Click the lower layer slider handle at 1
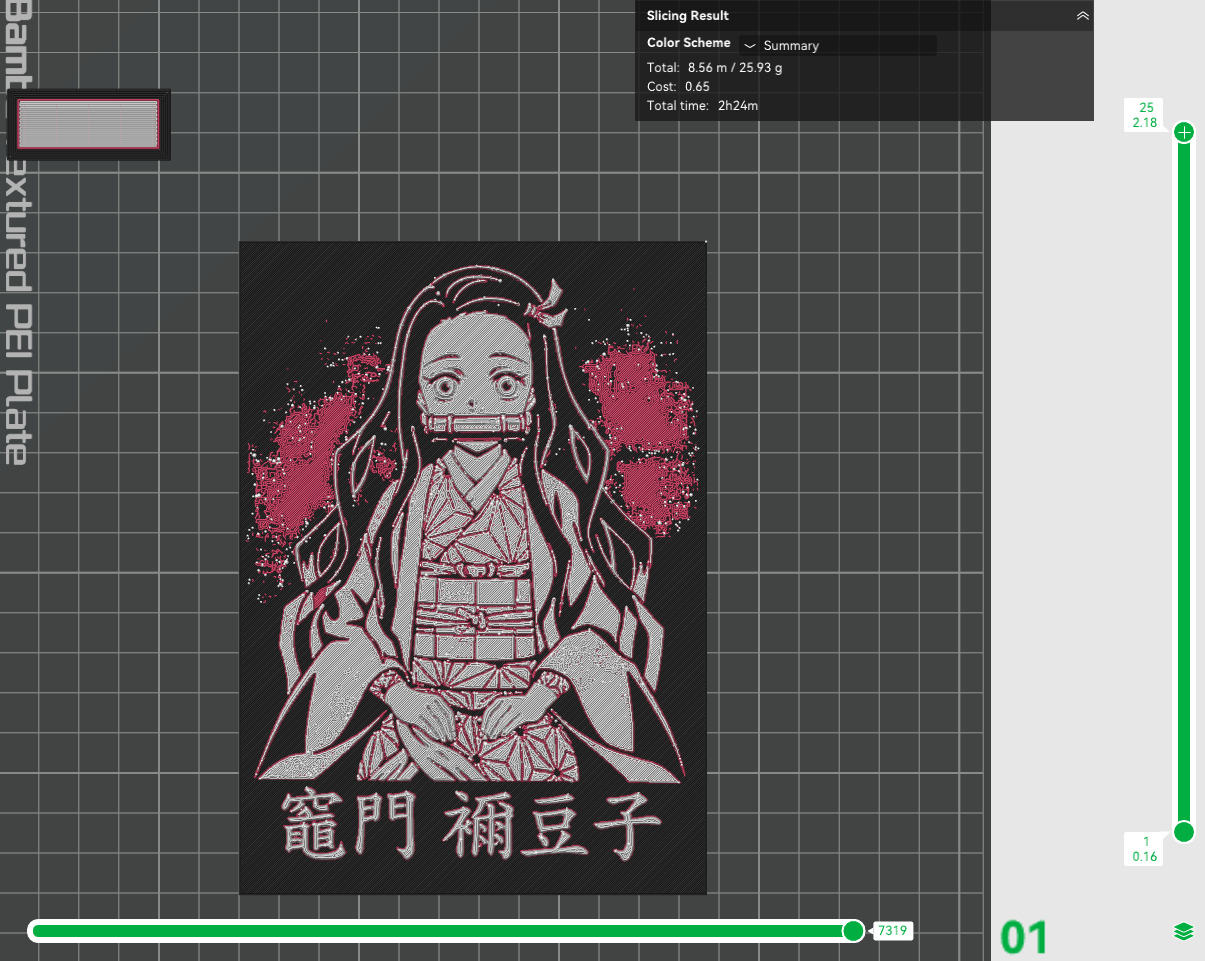The width and height of the screenshot is (1205, 961). pos(1184,831)
